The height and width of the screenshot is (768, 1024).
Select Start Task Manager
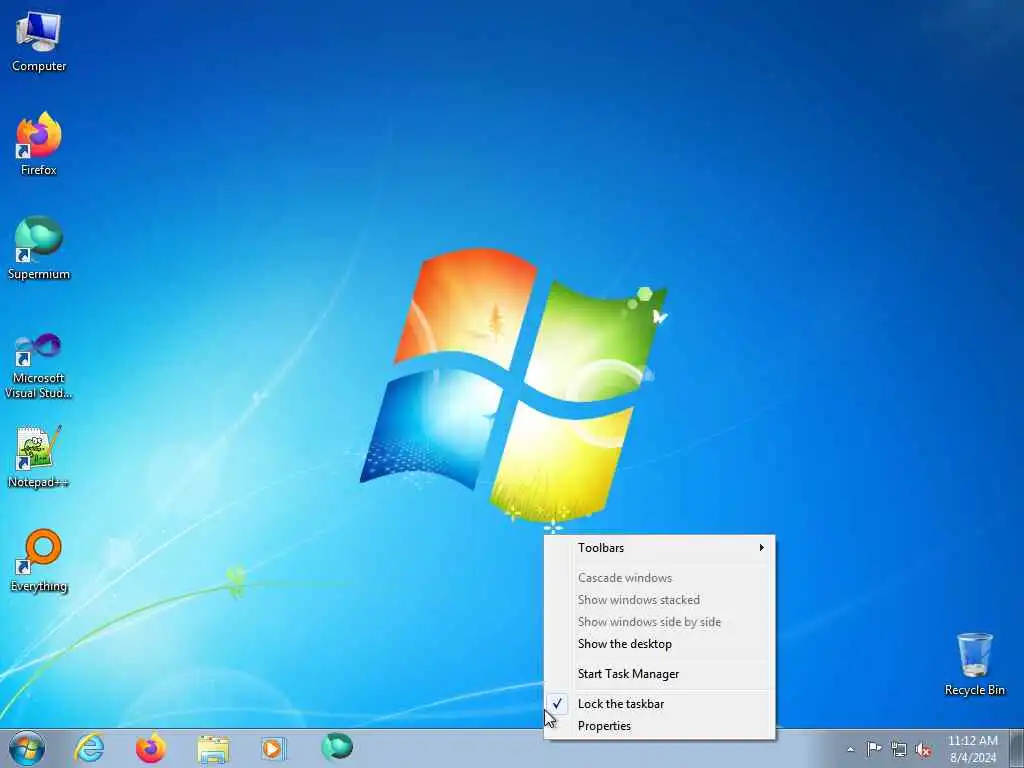coord(660,674)
